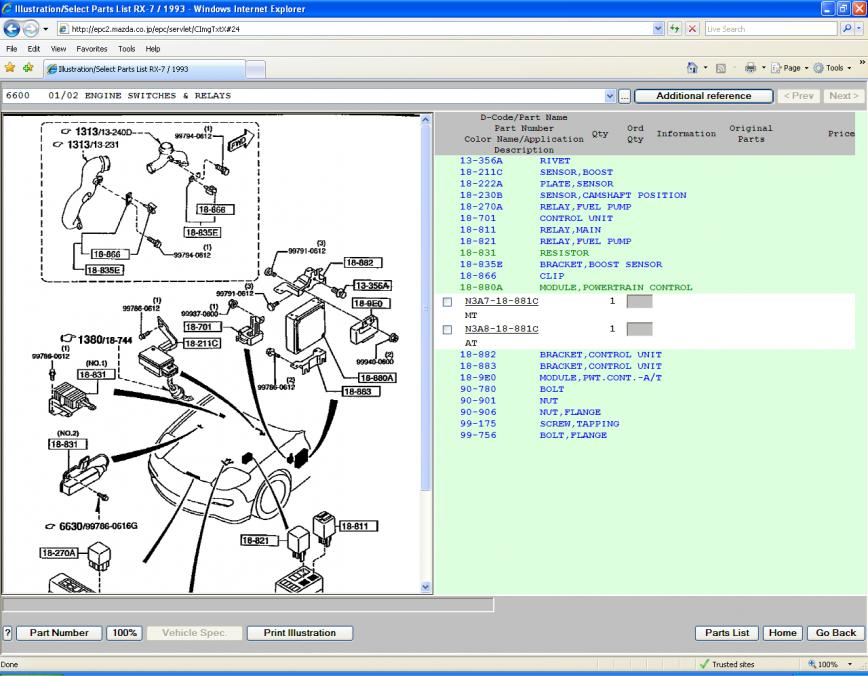Viewport: 868px width, 676px height.
Task: Click the search magnifier icon
Action: (x=846, y=29)
